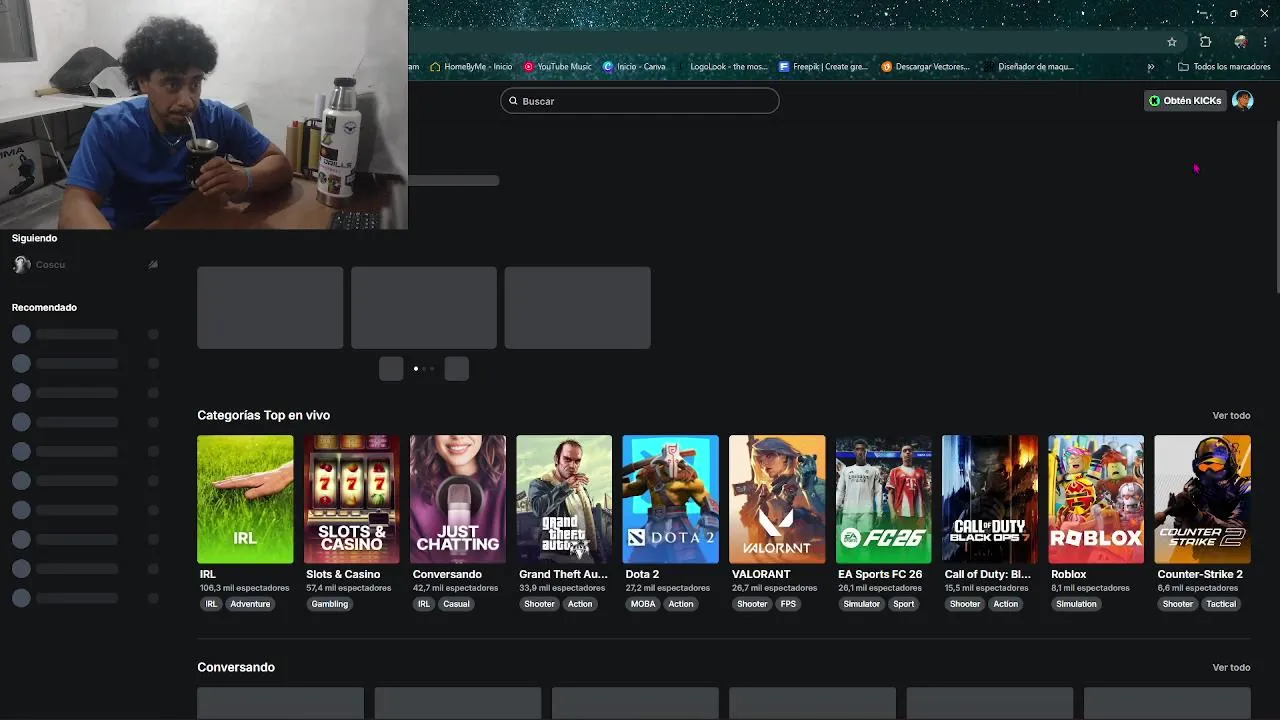1280x720 pixels.
Task: Open the Kick user avatar menu
Action: (x=1243, y=100)
